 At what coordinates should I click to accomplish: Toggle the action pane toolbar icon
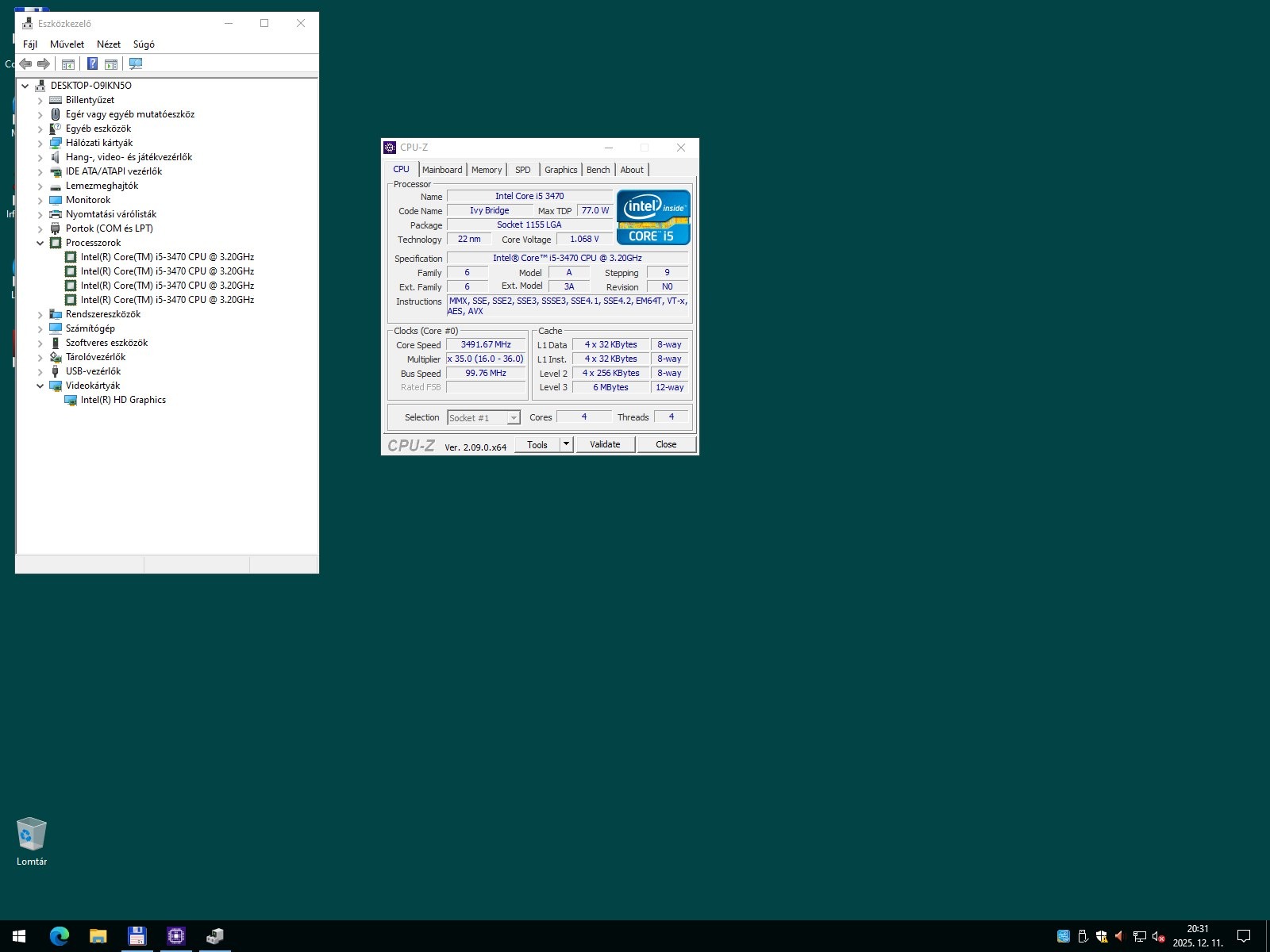tap(111, 63)
